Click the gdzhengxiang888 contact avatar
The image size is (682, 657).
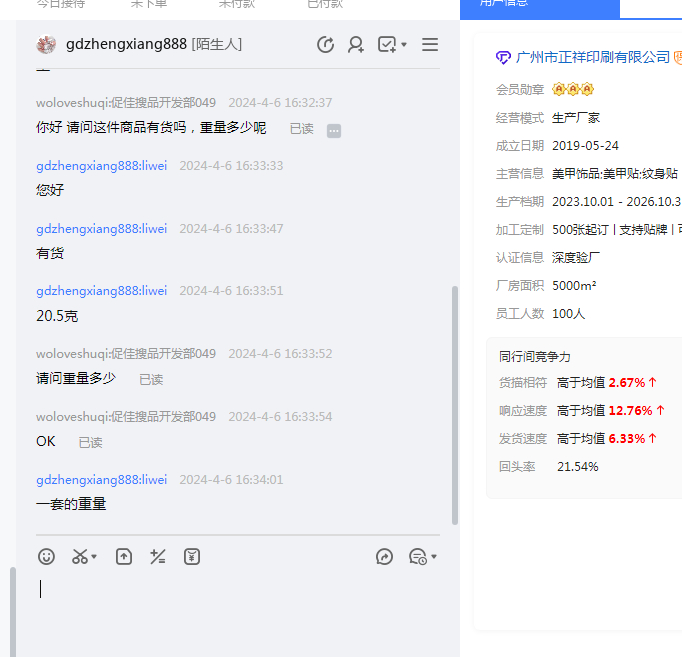[x=46, y=45]
